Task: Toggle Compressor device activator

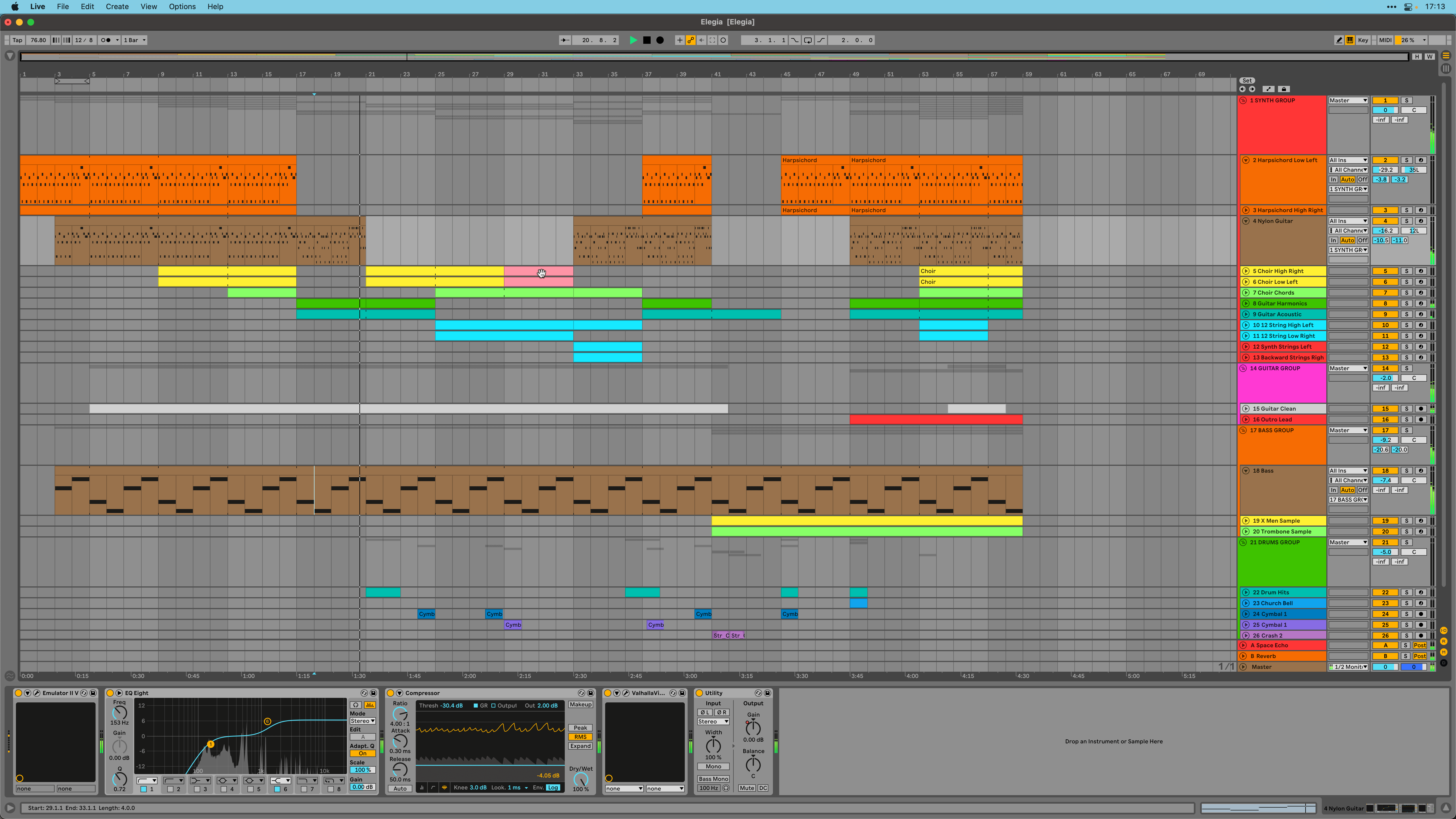Action: pos(390,693)
